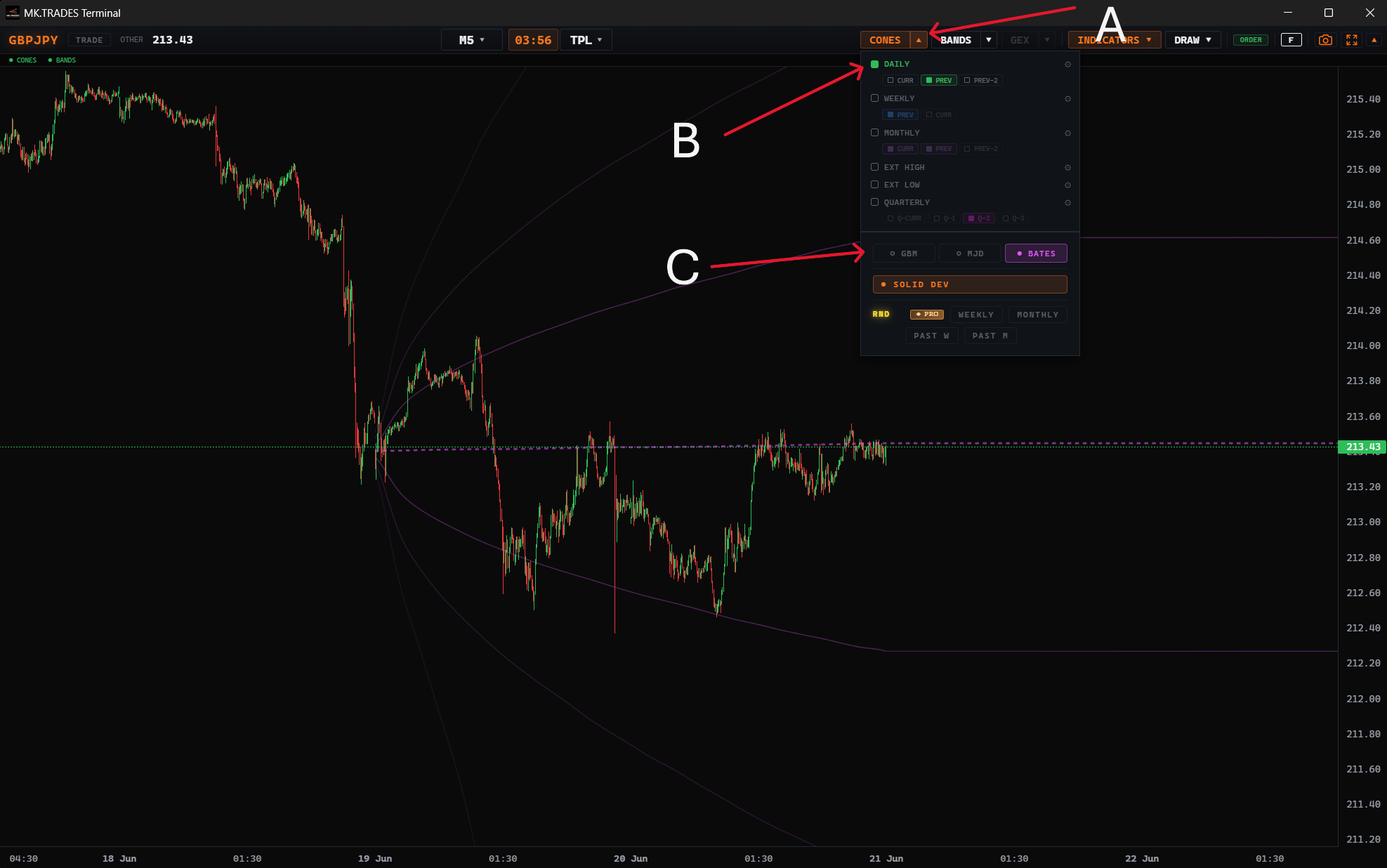The width and height of the screenshot is (1387, 868).
Task: Toggle Q-2 under QUARTERLY
Action: point(979,218)
